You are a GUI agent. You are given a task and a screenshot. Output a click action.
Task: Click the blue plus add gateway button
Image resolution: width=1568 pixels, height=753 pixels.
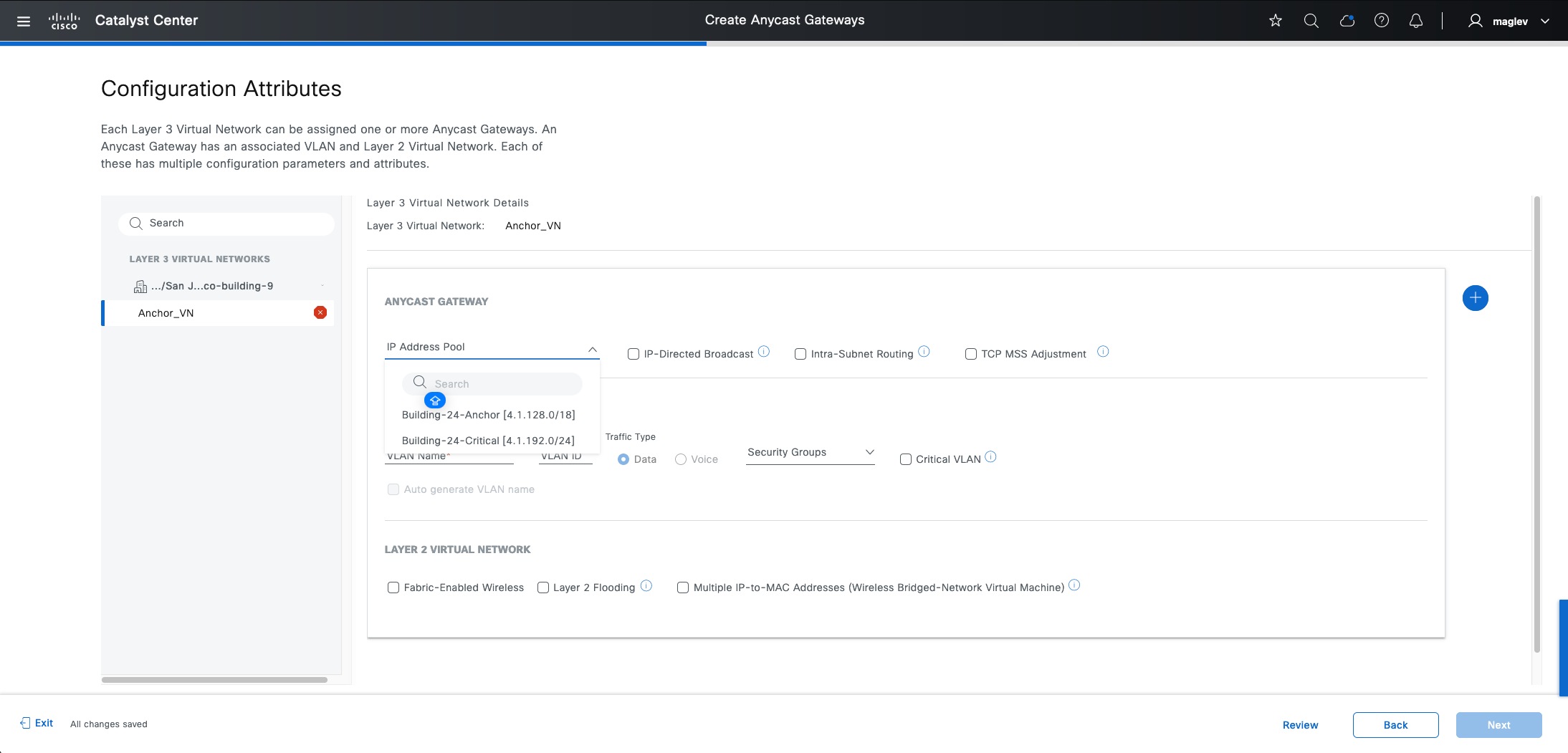click(x=1475, y=298)
